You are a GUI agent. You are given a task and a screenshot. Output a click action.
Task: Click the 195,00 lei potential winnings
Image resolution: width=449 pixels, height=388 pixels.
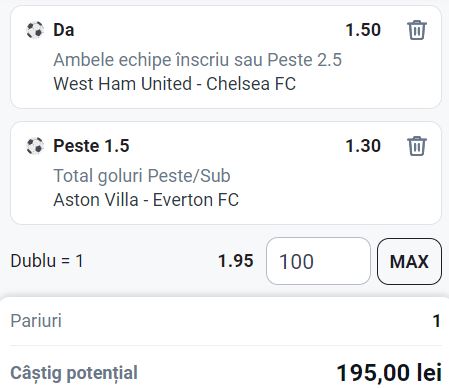click(x=389, y=373)
